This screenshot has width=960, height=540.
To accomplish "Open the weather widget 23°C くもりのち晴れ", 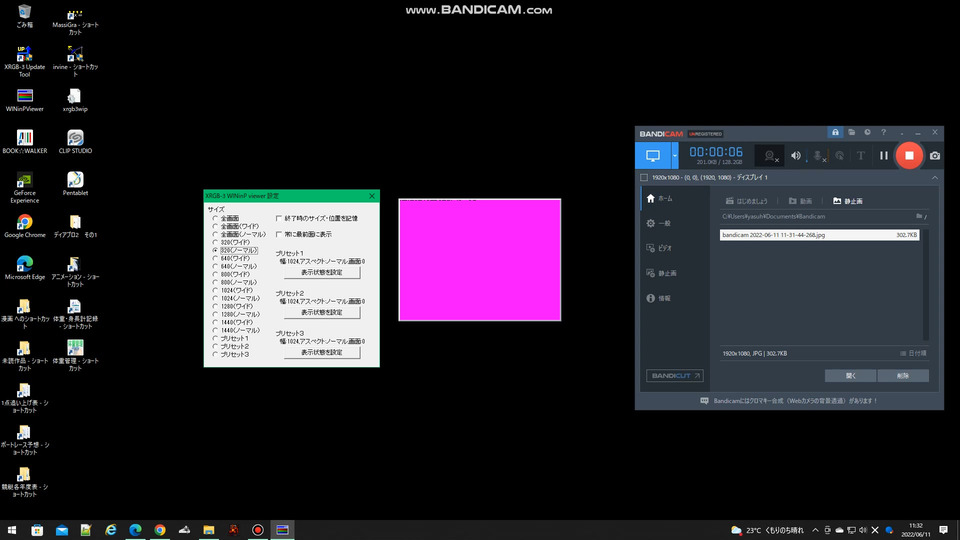I will (767, 530).
